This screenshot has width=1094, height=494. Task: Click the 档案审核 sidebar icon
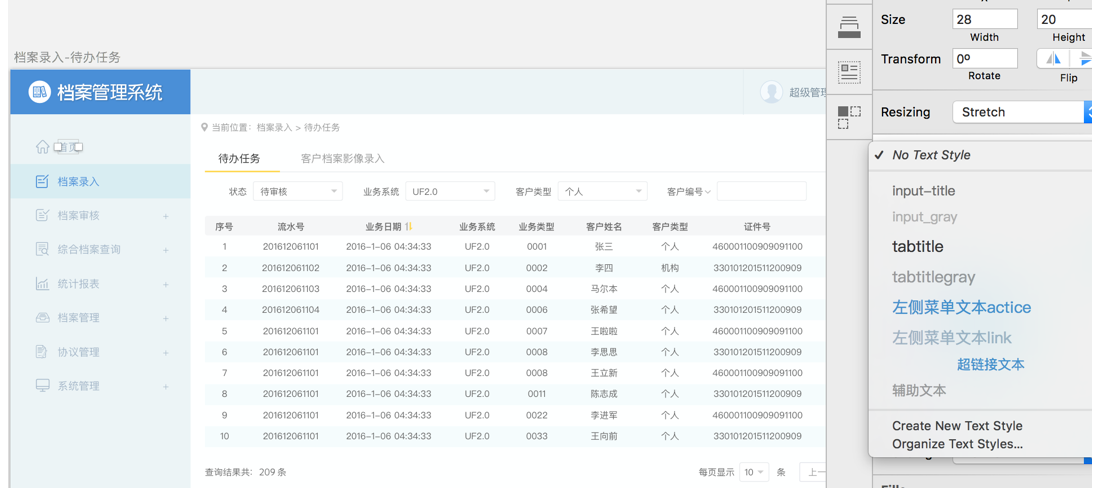42,216
